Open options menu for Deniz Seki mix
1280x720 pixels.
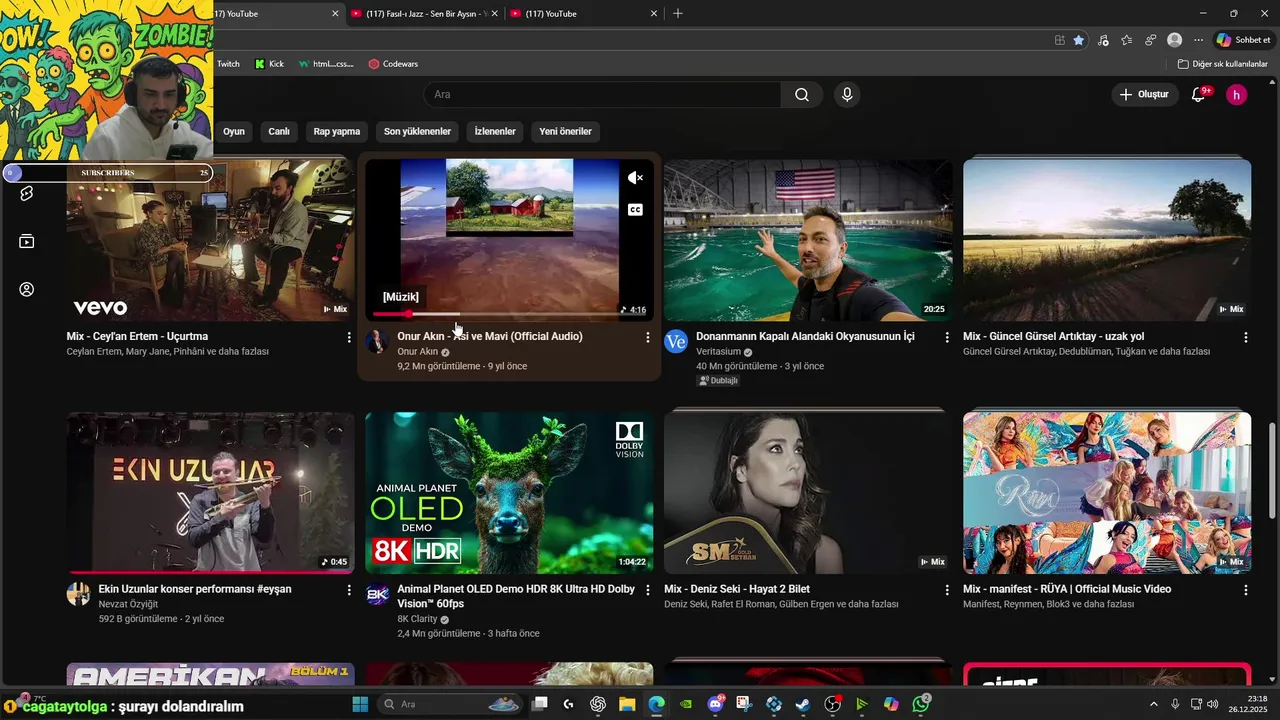tap(947, 590)
